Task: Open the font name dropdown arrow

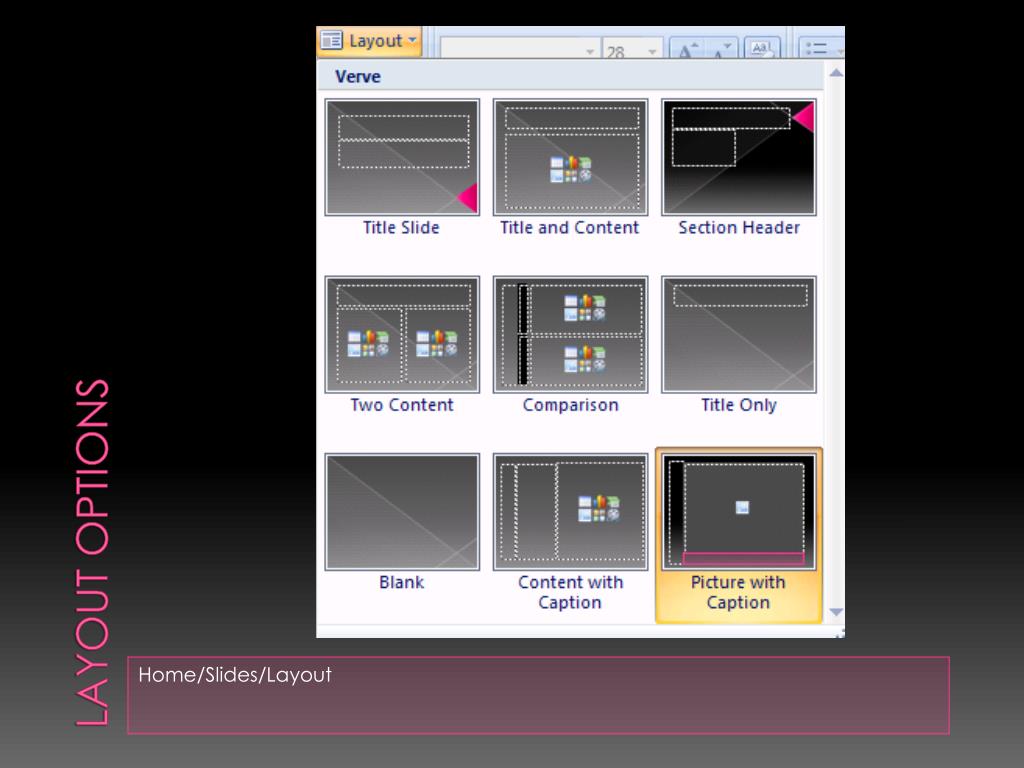Action: (590, 51)
